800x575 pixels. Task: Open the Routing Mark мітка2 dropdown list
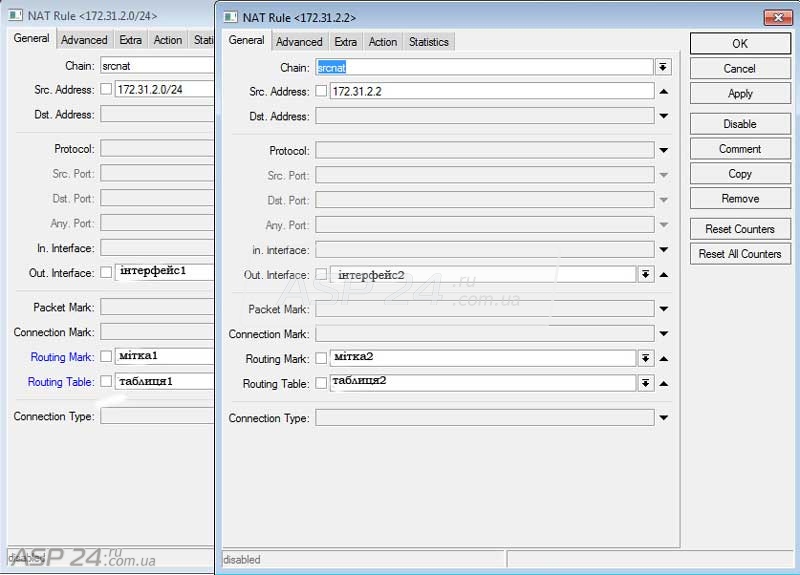(646, 359)
